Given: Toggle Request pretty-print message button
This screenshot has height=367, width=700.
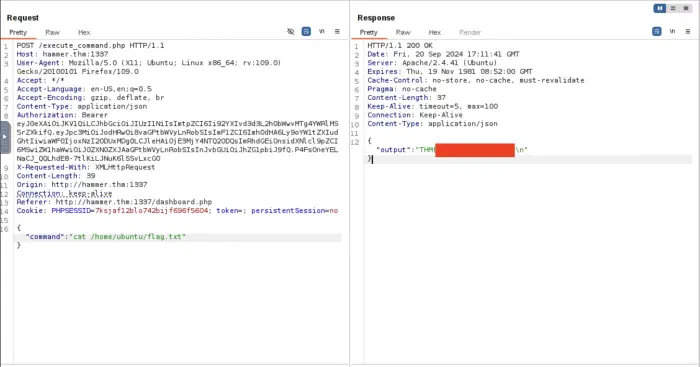Looking at the screenshot, I should pos(306,31).
